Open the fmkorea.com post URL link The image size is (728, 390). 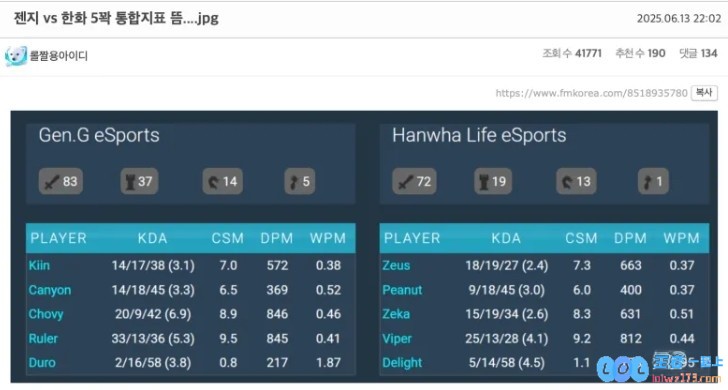tap(591, 93)
